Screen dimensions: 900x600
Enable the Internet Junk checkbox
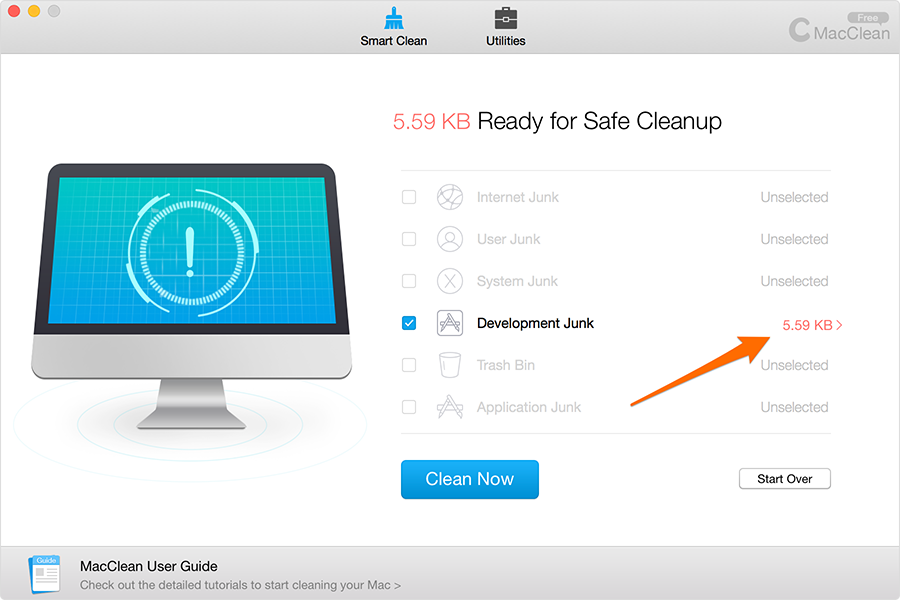[x=409, y=197]
